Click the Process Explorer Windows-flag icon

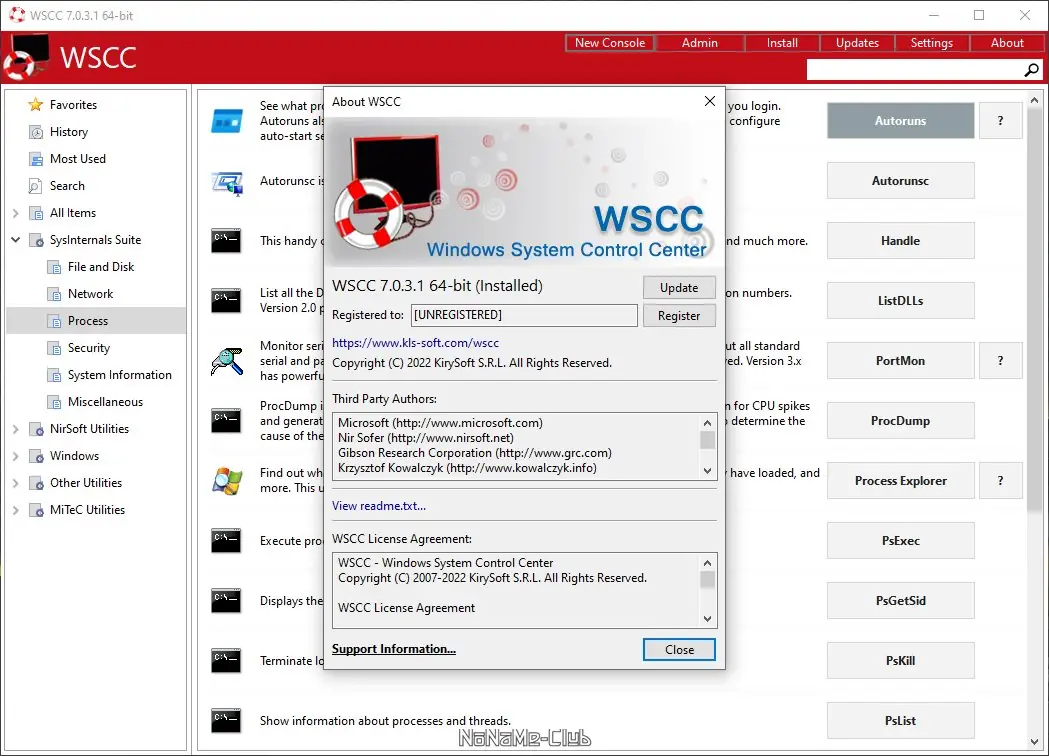(227, 481)
